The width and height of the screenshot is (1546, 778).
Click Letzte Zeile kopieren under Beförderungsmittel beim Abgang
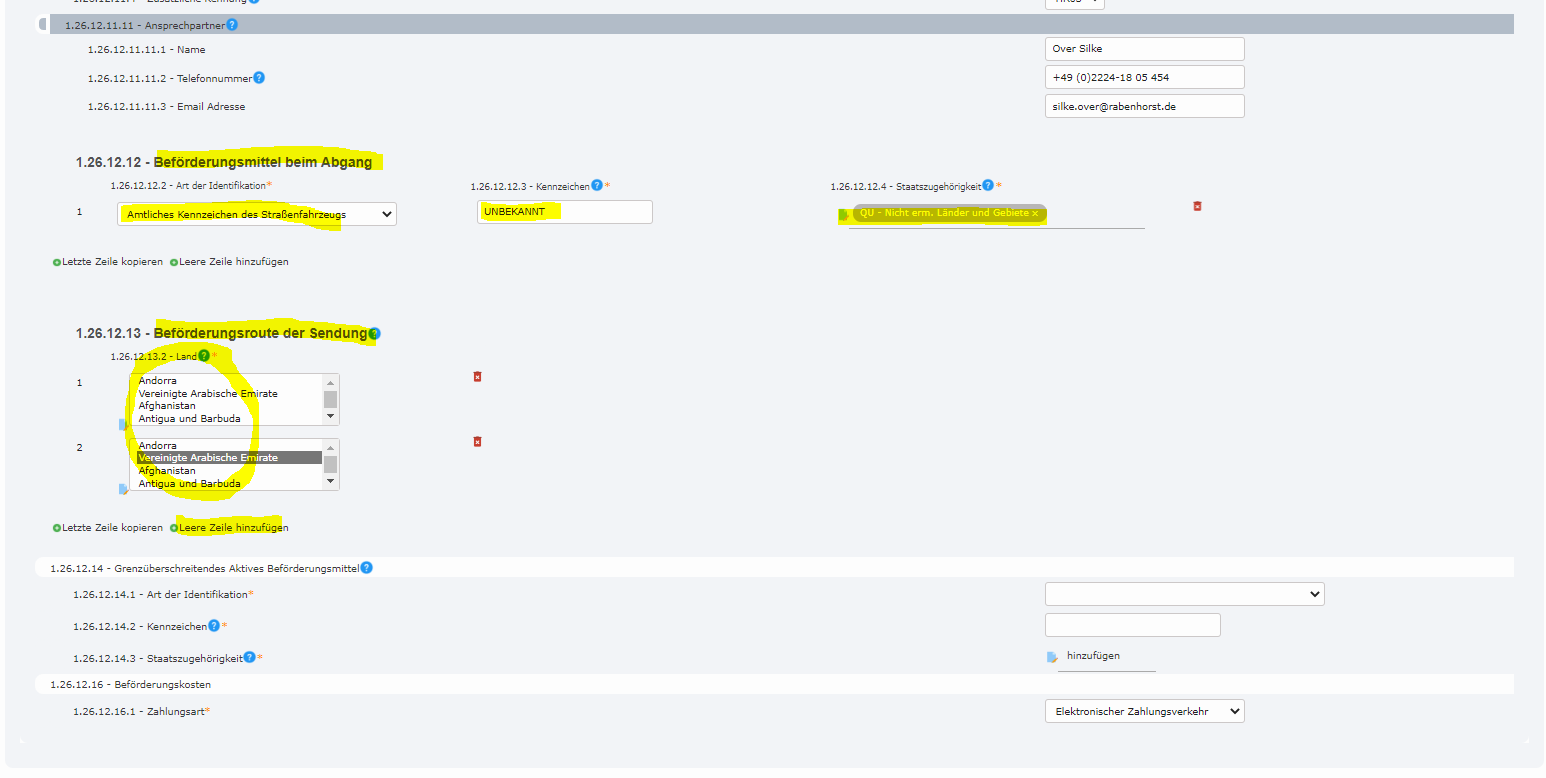[x=111, y=262]
